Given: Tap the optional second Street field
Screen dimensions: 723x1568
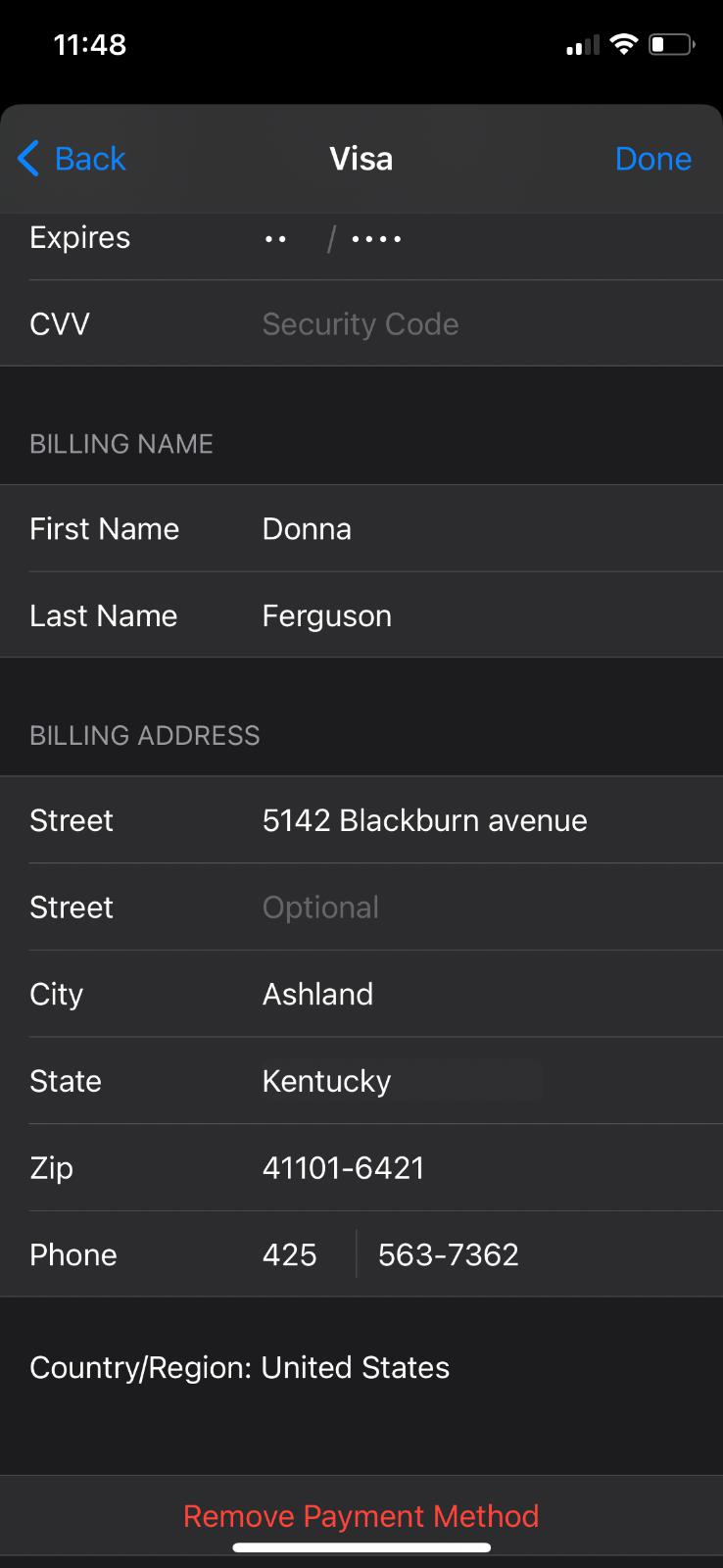Looking at the screenshot, I should [321, 907].
